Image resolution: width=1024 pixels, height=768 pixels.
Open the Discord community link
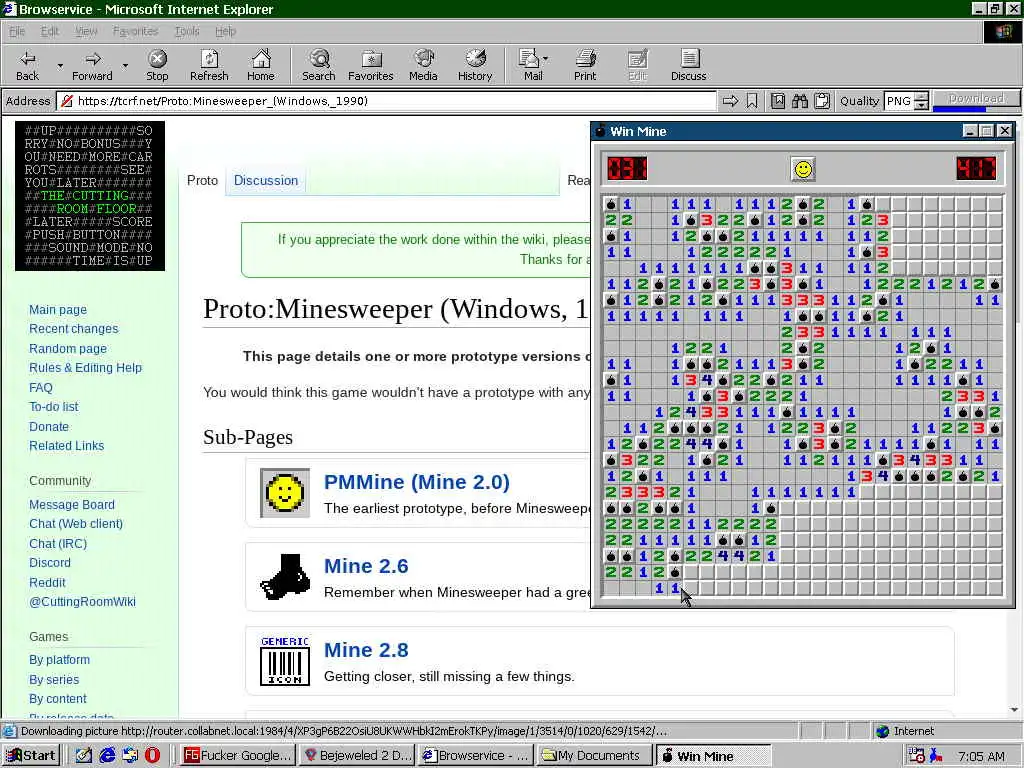coord(50,562)
